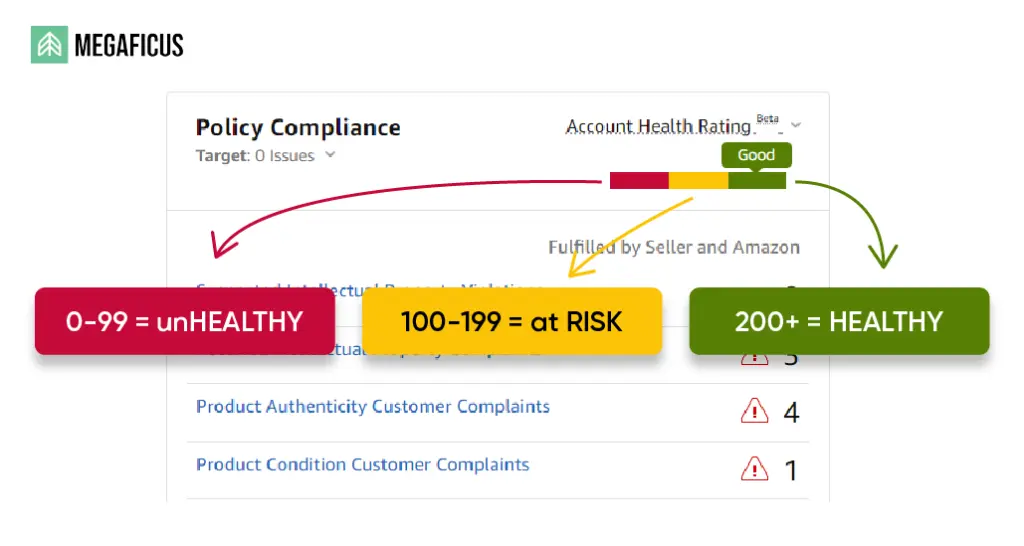Click the Fulfilled by Seller and Amazon text
The height and width of the screenshot is (546, 1024).
point(674,247)
